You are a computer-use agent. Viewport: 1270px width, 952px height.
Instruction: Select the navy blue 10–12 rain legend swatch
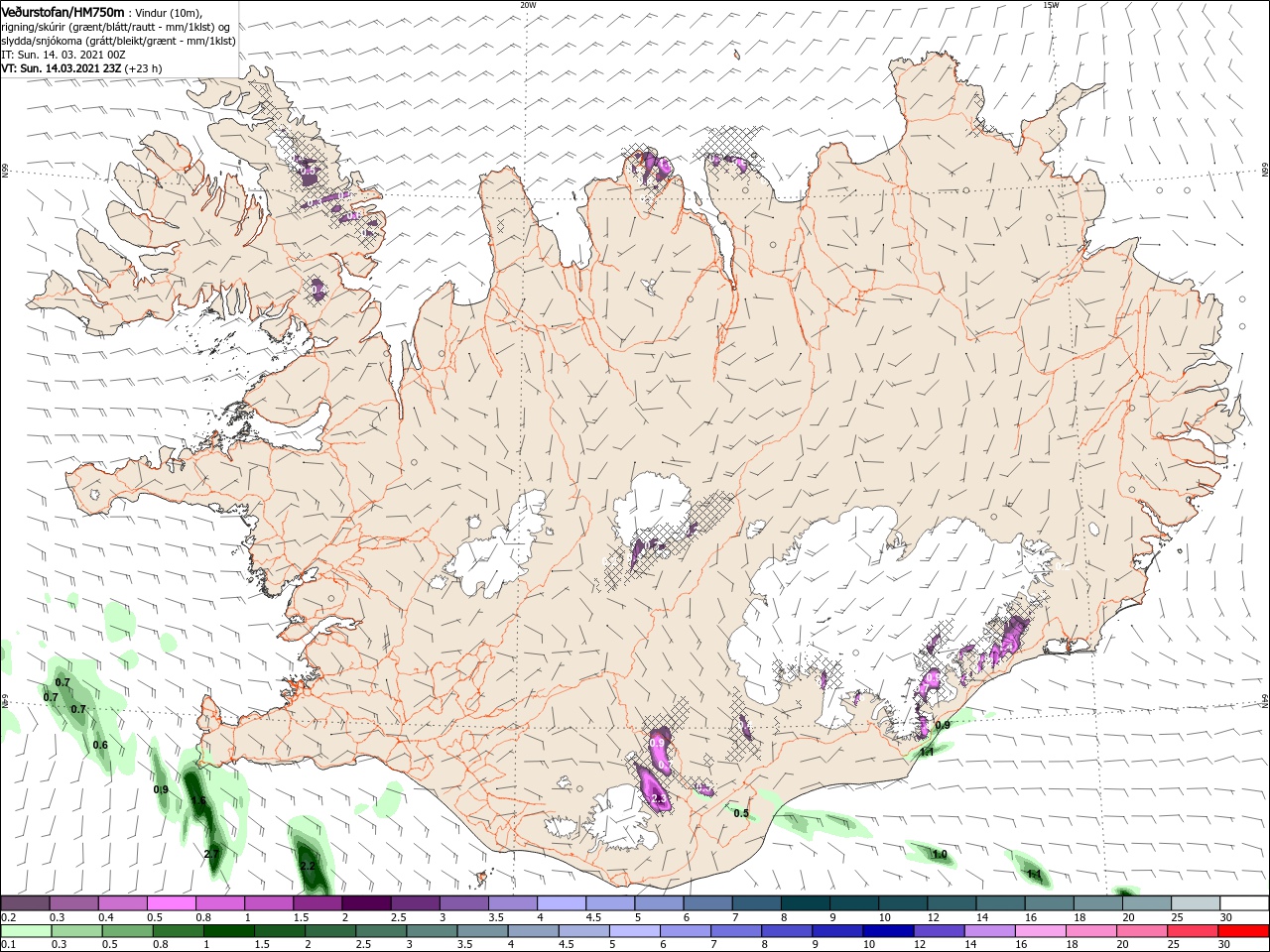point(888,931)
